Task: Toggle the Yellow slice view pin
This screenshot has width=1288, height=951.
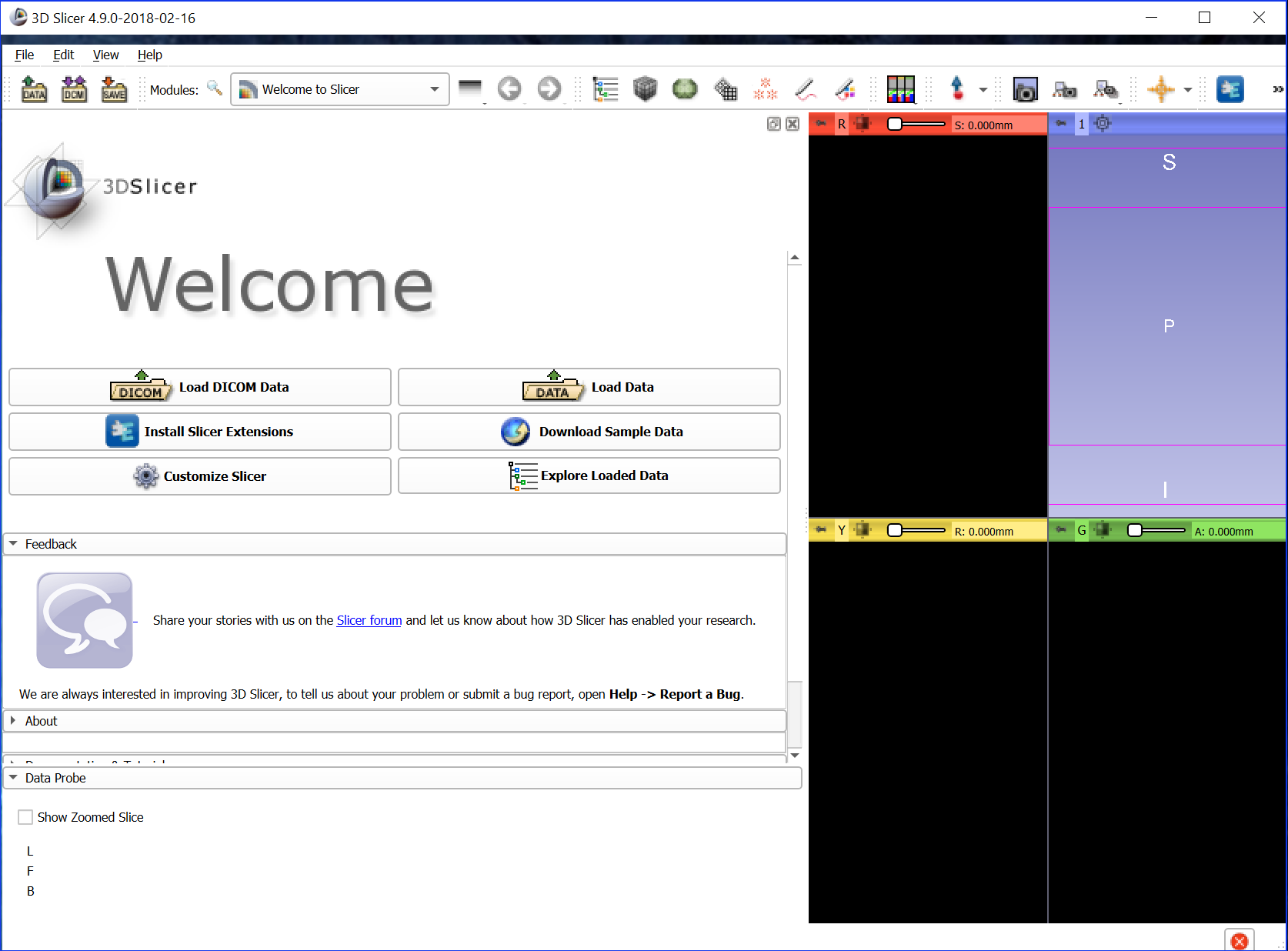Action: pyautogui.click(x=821, y=530)
